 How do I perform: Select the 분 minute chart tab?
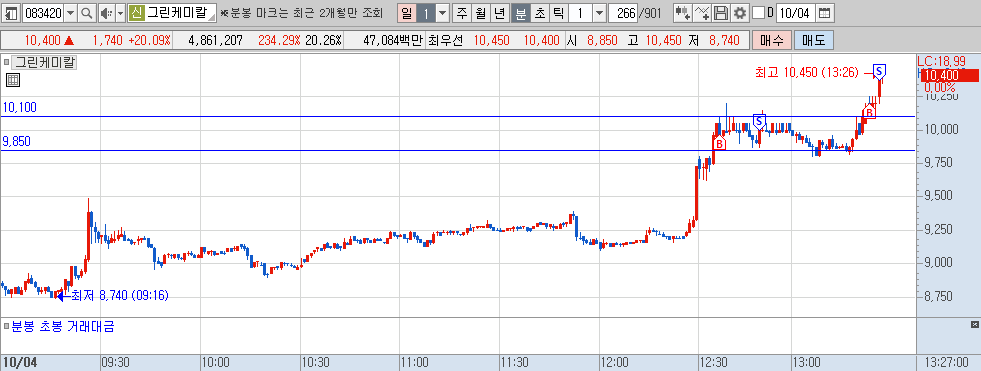tap(520, 13)
